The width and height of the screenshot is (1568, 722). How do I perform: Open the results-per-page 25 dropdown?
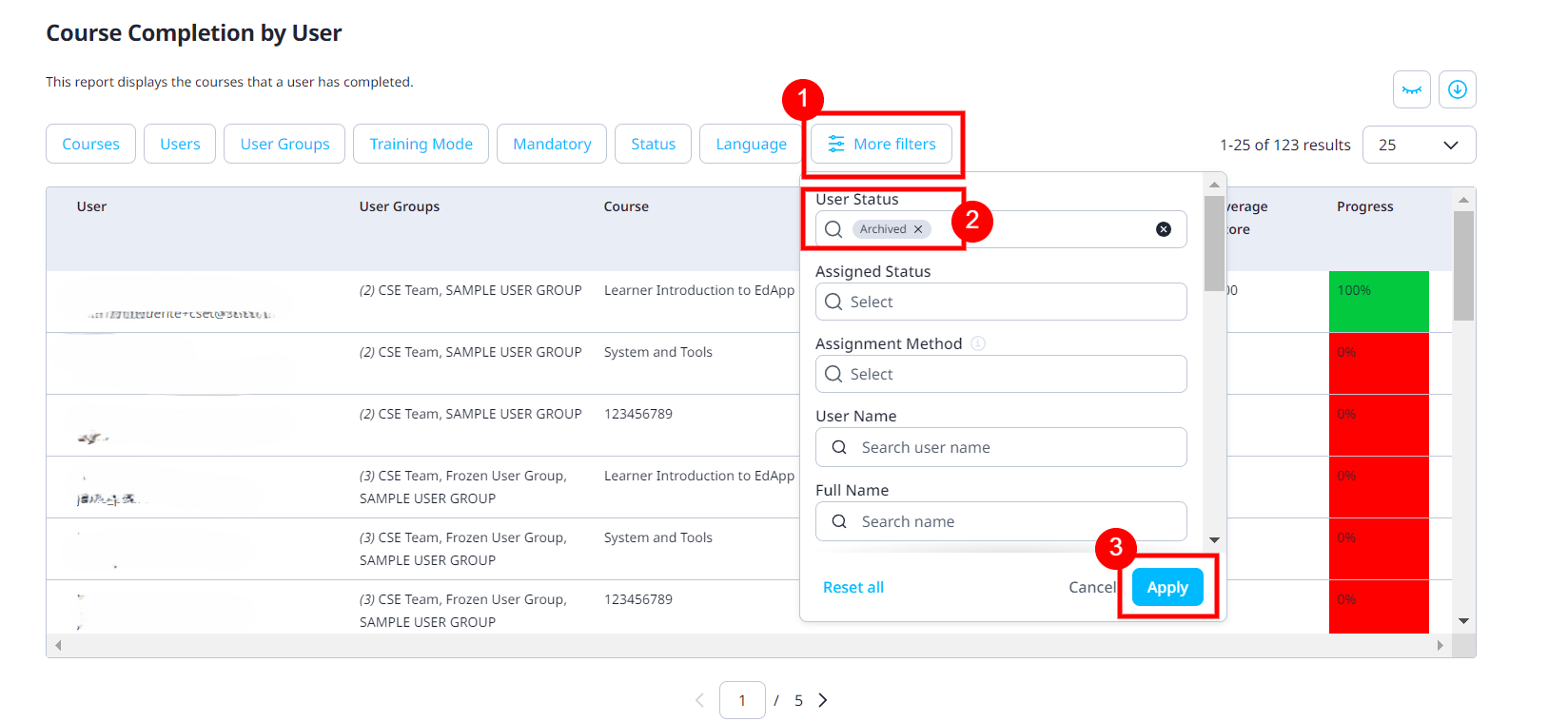tap(1419, 145)
